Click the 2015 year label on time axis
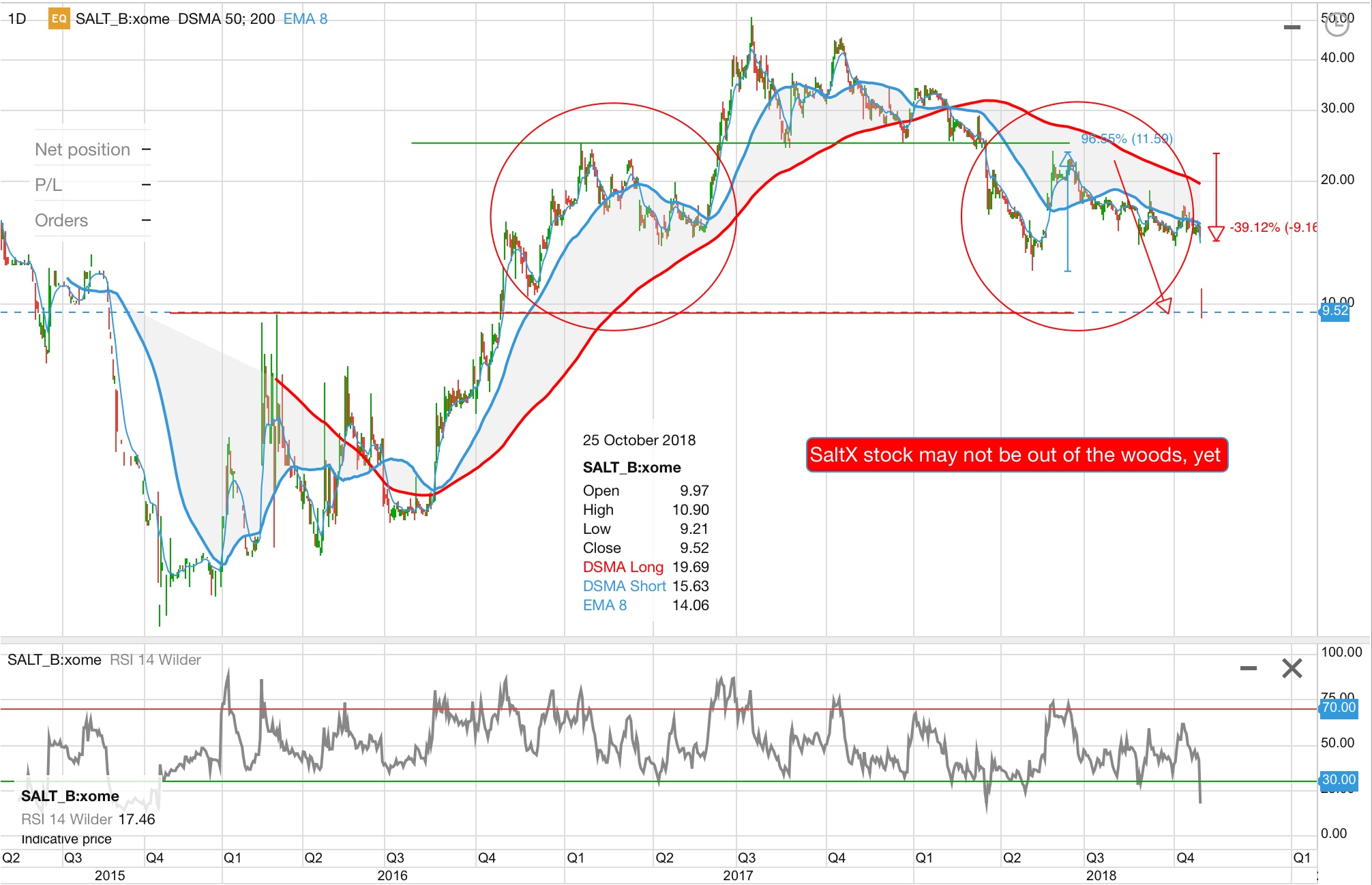The width and height of the screenshot is (1372, 885). [x=110, y=875]
